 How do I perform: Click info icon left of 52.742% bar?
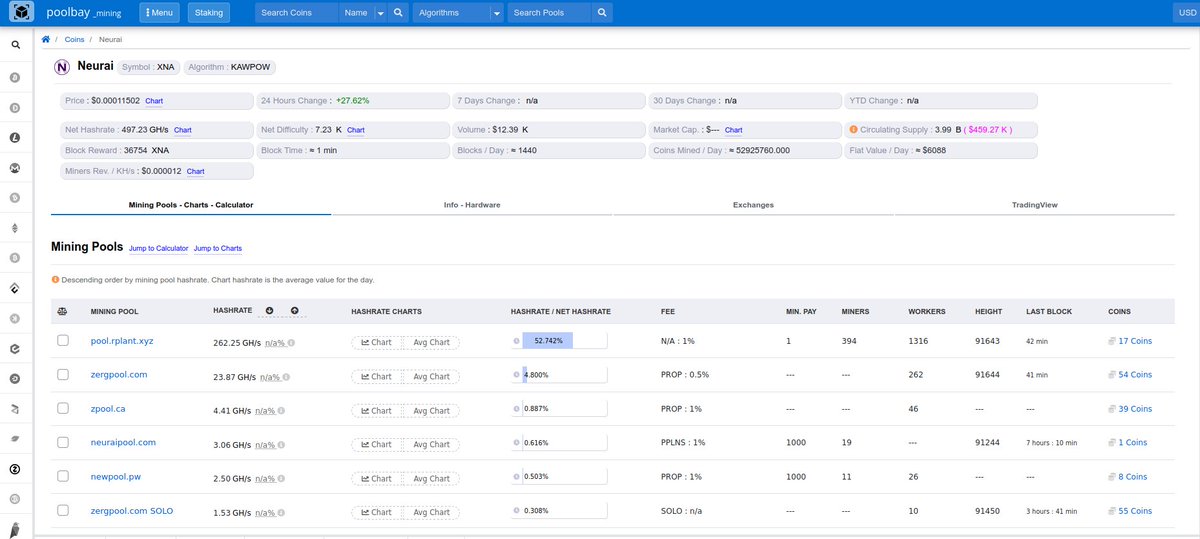point(516,341)
